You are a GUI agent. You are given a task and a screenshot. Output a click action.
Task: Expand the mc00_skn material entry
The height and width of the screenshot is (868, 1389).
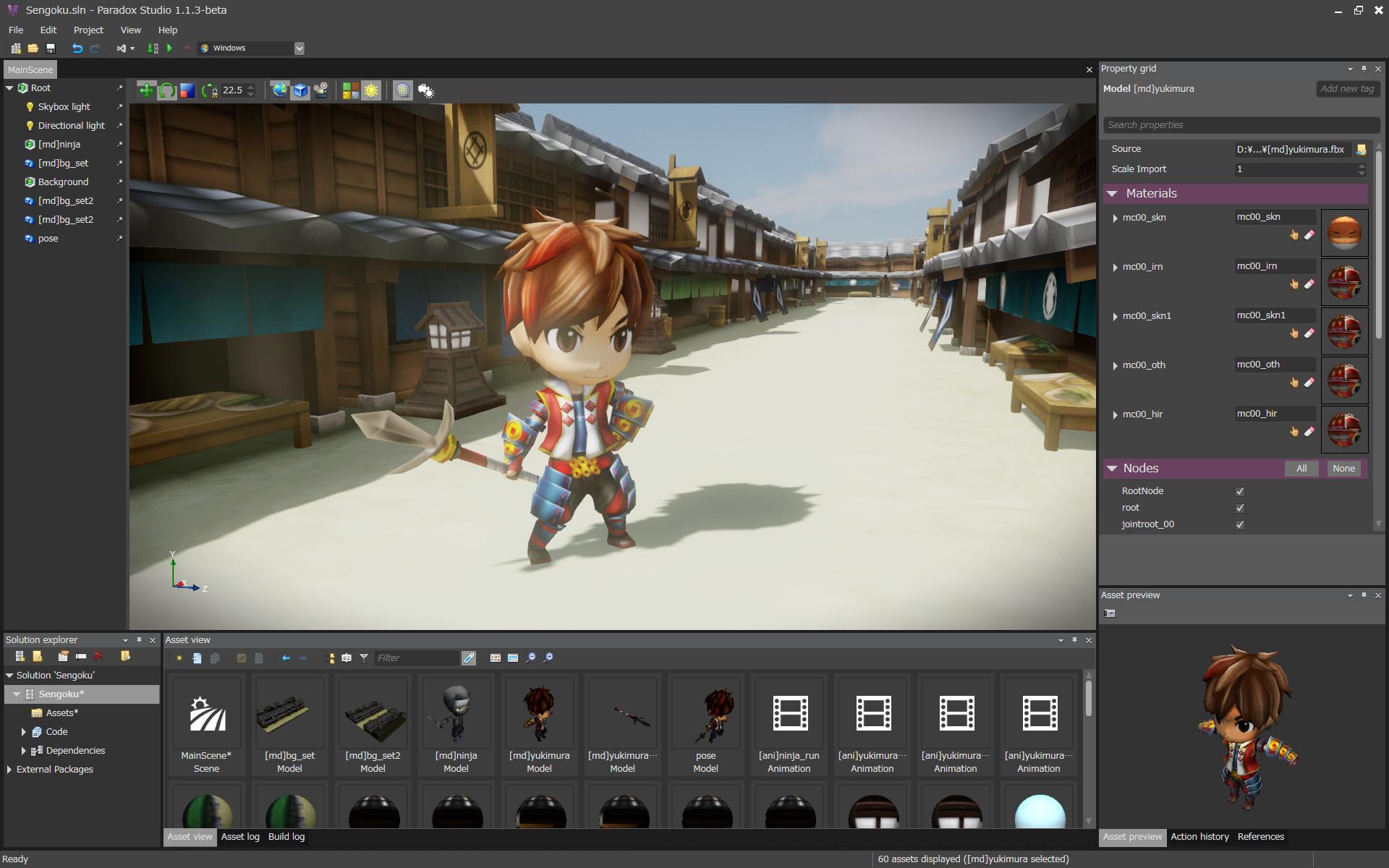1115,218
